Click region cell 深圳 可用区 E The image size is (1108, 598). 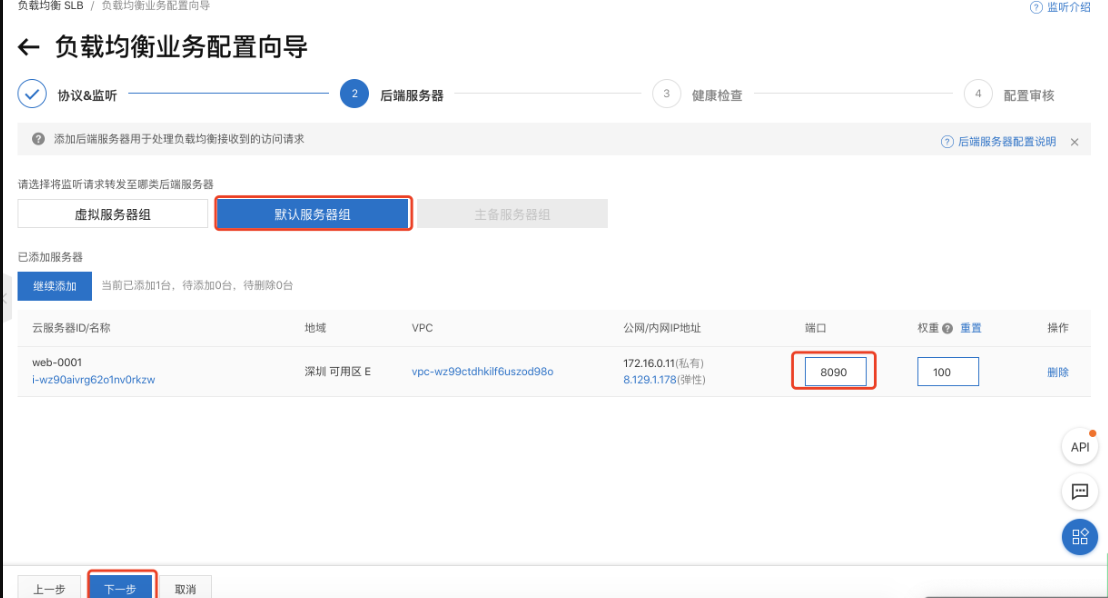[x=338, y=371]
